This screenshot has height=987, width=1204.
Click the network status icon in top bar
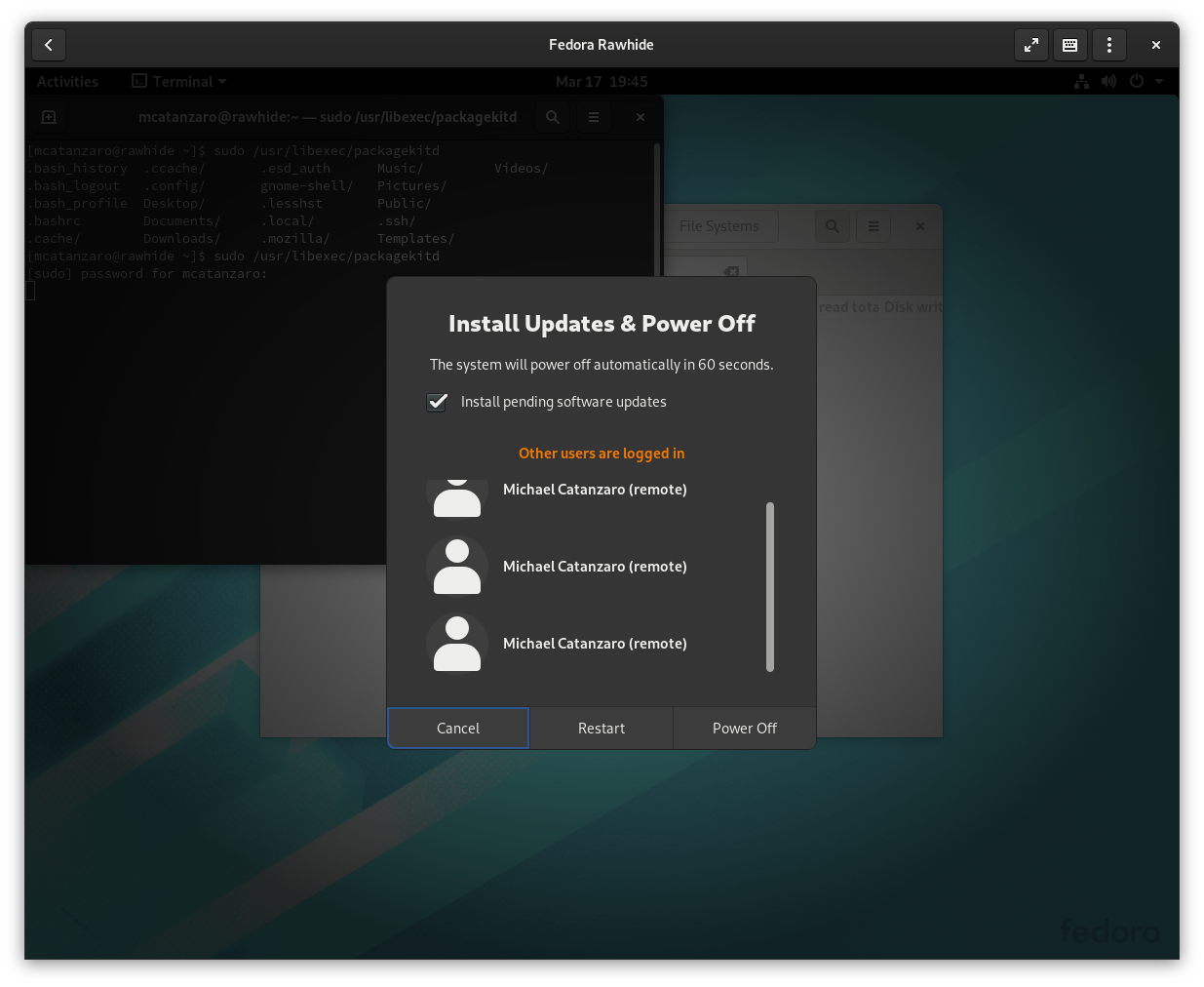1081,82
